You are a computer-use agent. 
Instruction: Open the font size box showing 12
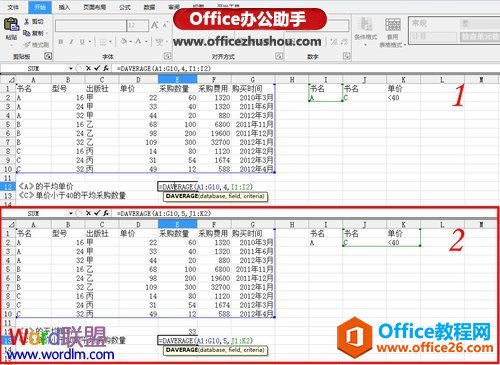[138, 26]
